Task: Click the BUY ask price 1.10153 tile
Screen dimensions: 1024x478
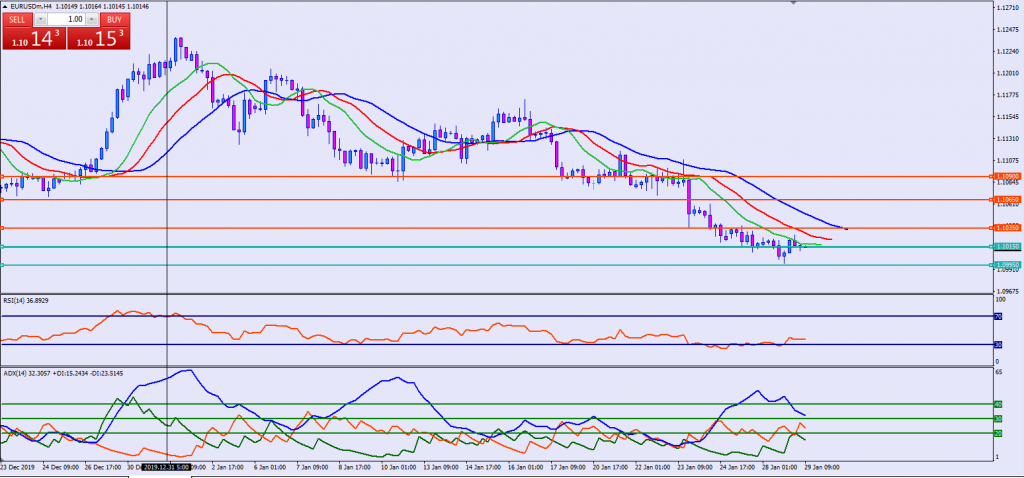Action: pos(99,39)
